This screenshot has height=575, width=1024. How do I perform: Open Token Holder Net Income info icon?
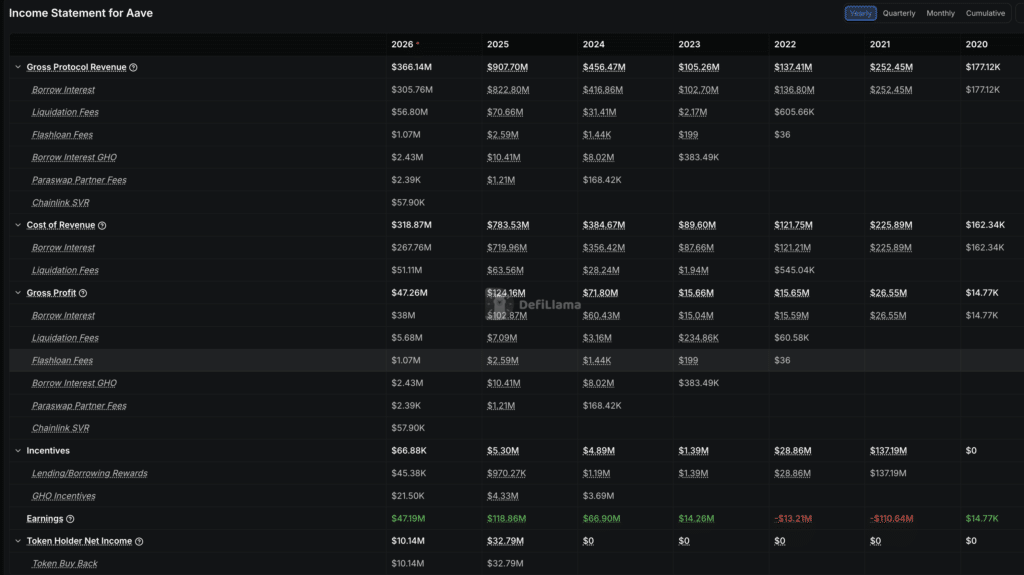click(x=139, y=542)
